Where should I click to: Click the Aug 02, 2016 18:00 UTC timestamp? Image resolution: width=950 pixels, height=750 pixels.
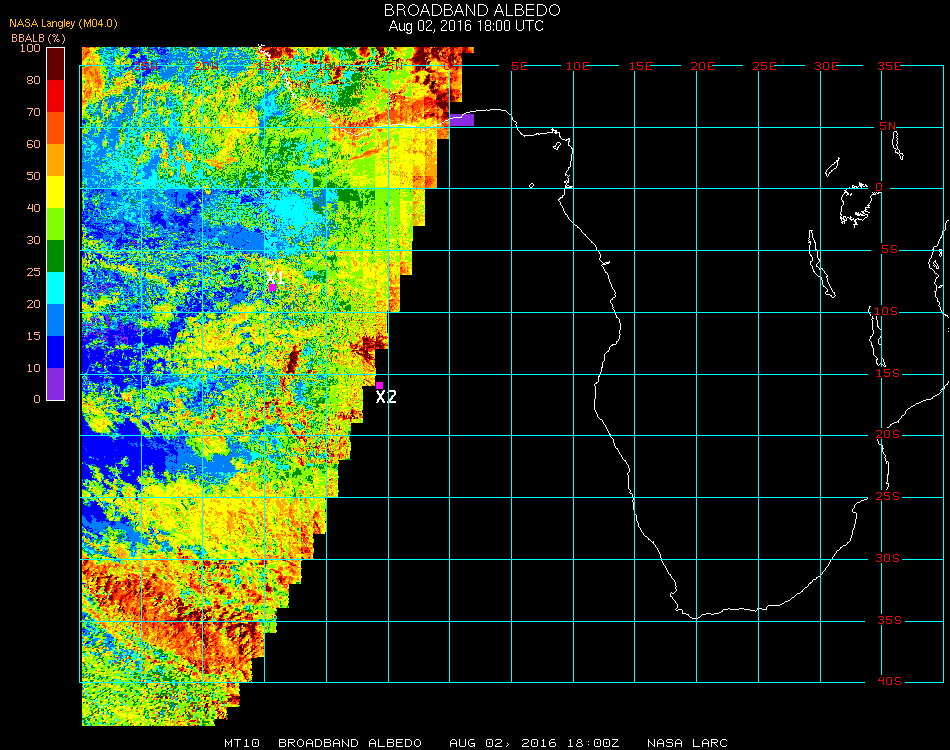pos(466,26)
